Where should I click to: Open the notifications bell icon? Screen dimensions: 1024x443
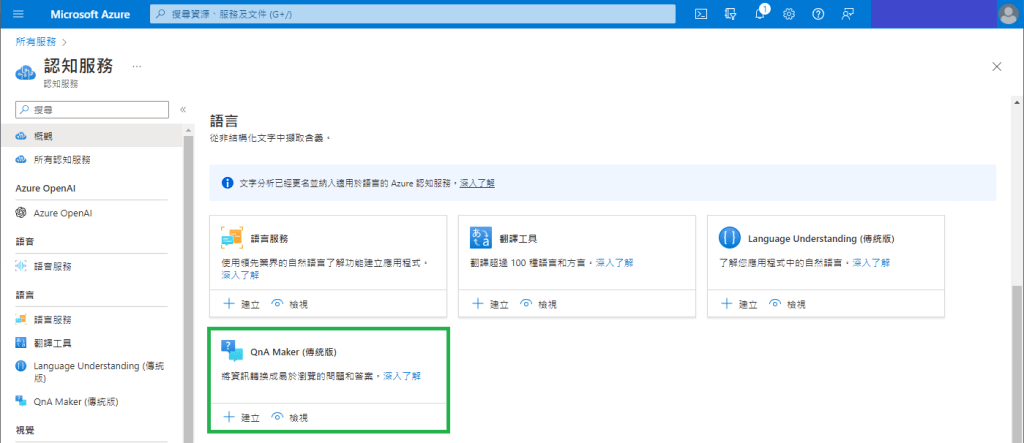(760, 14)
